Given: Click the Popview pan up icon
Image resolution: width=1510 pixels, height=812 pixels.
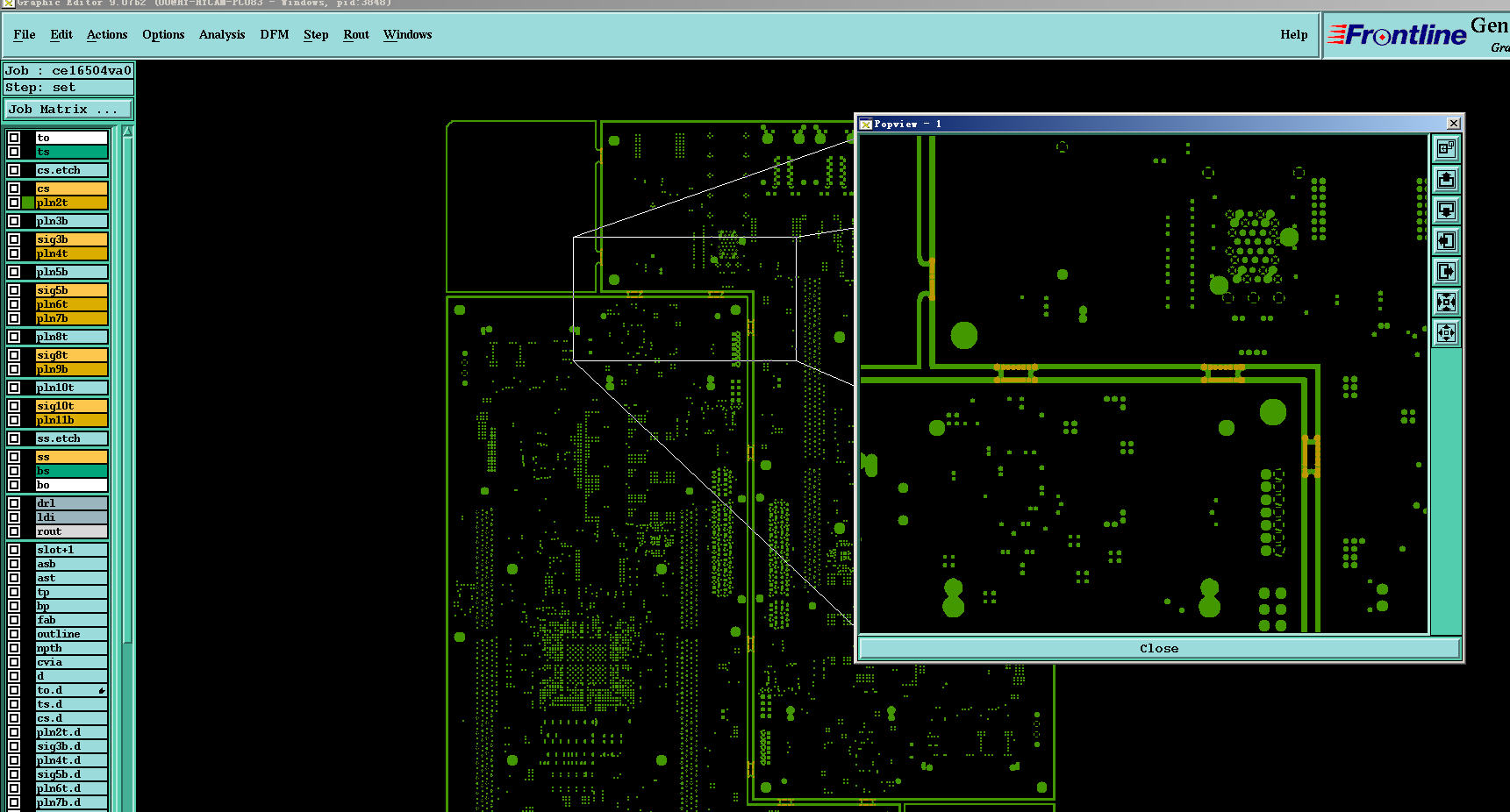Looking at the screenshot, I should point(1446,180).
